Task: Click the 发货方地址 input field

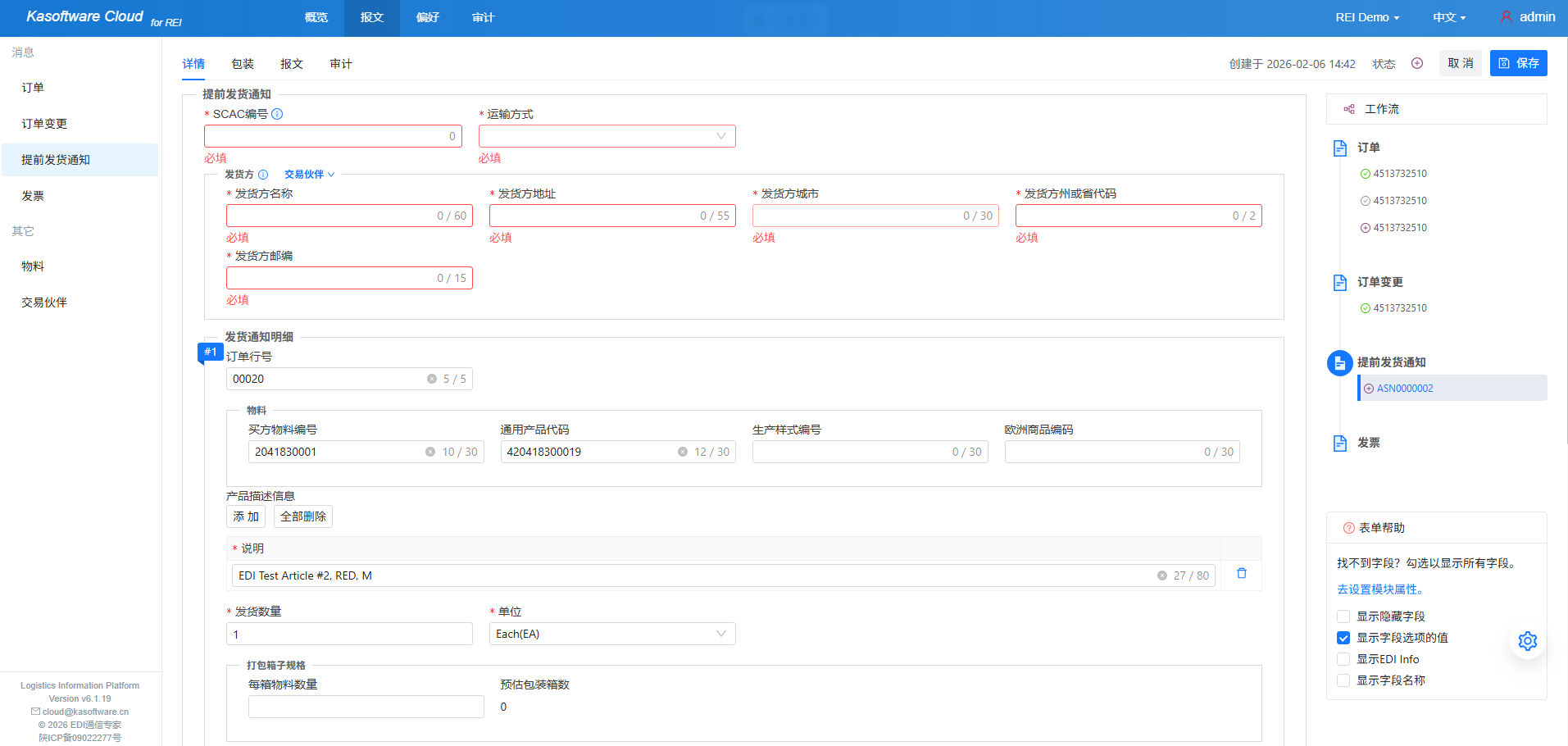Action: point(612,216)
